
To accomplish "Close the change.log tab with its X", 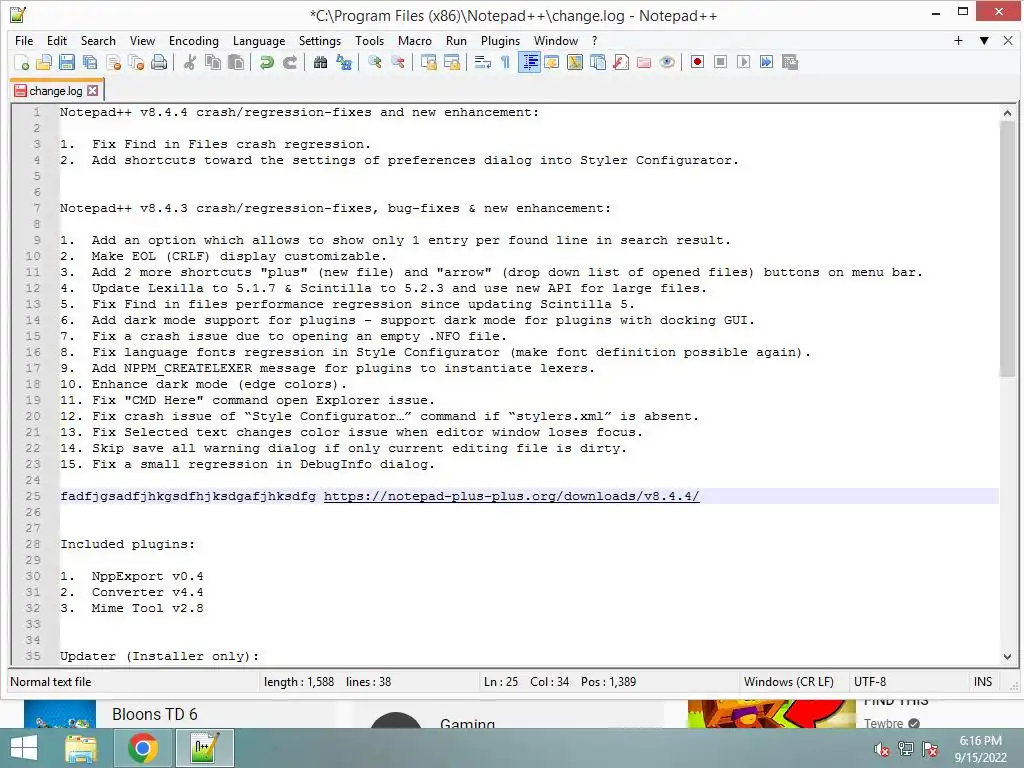I will (x=93, y=91).
